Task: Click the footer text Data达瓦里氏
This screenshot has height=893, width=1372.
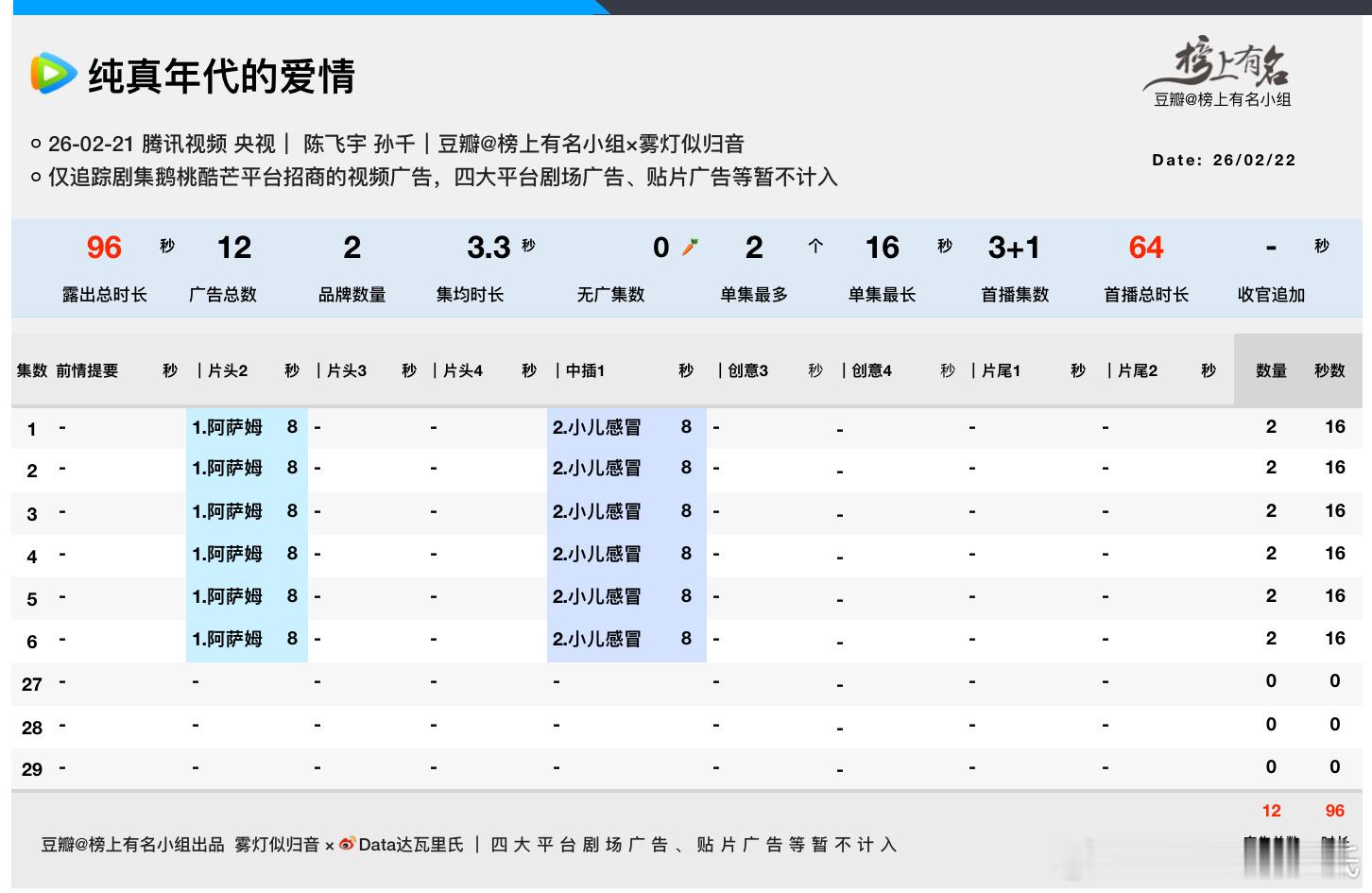Action: pos(411,845)
